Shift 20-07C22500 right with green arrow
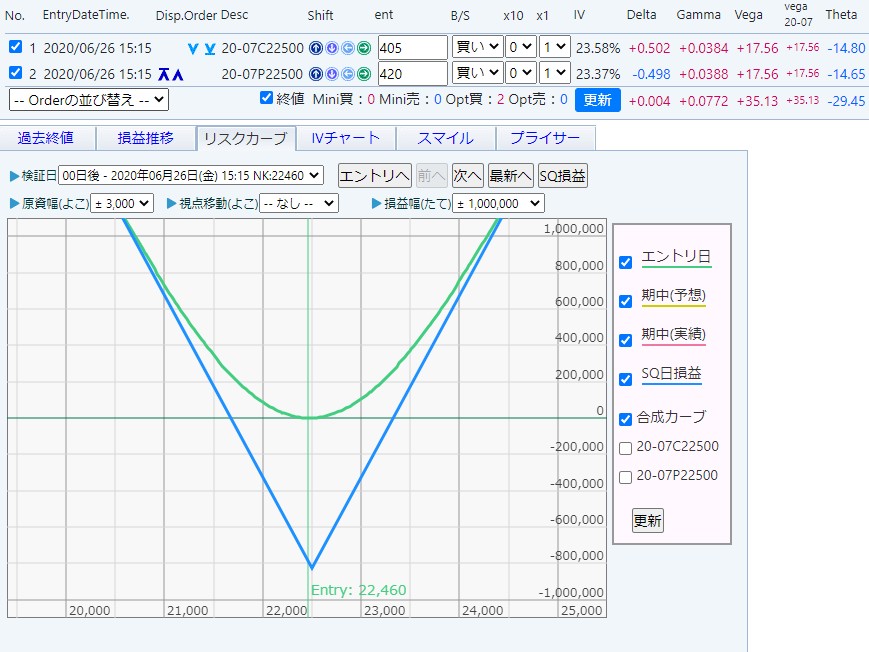The image size is (869, 652). click(364, 48)
